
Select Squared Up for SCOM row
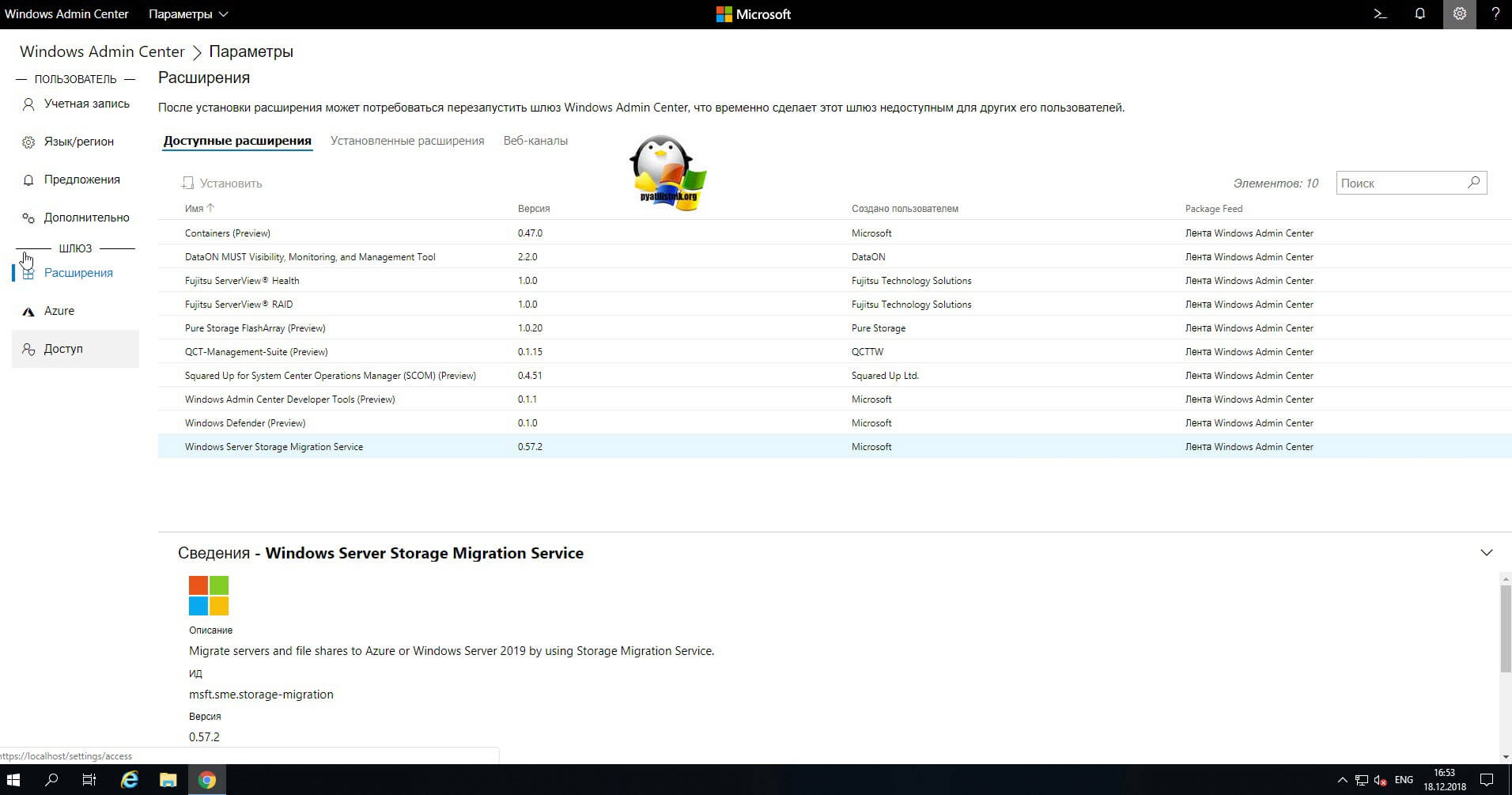coord(835,376)
